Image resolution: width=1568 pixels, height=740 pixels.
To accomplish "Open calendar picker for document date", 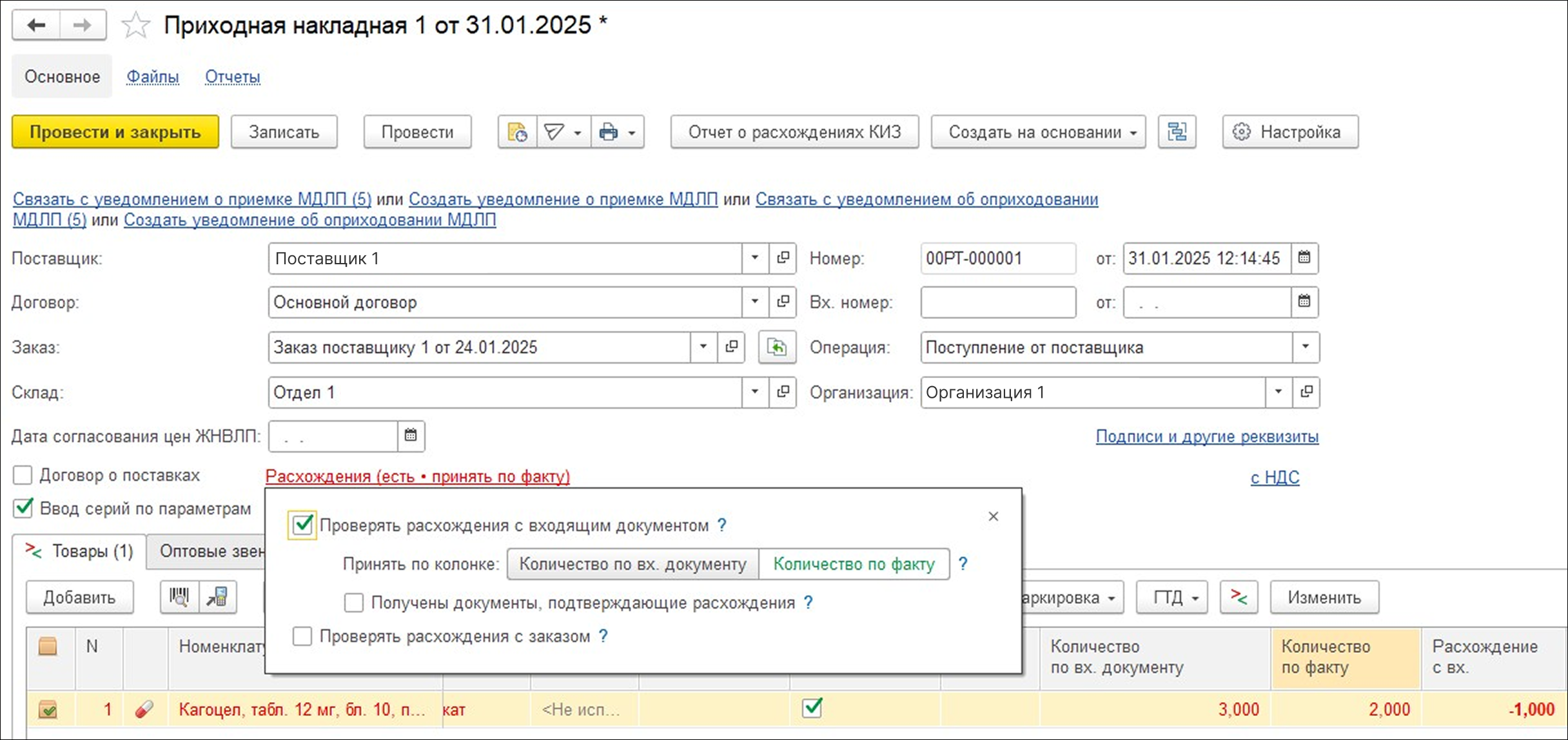I will [x=1304, y=258].
